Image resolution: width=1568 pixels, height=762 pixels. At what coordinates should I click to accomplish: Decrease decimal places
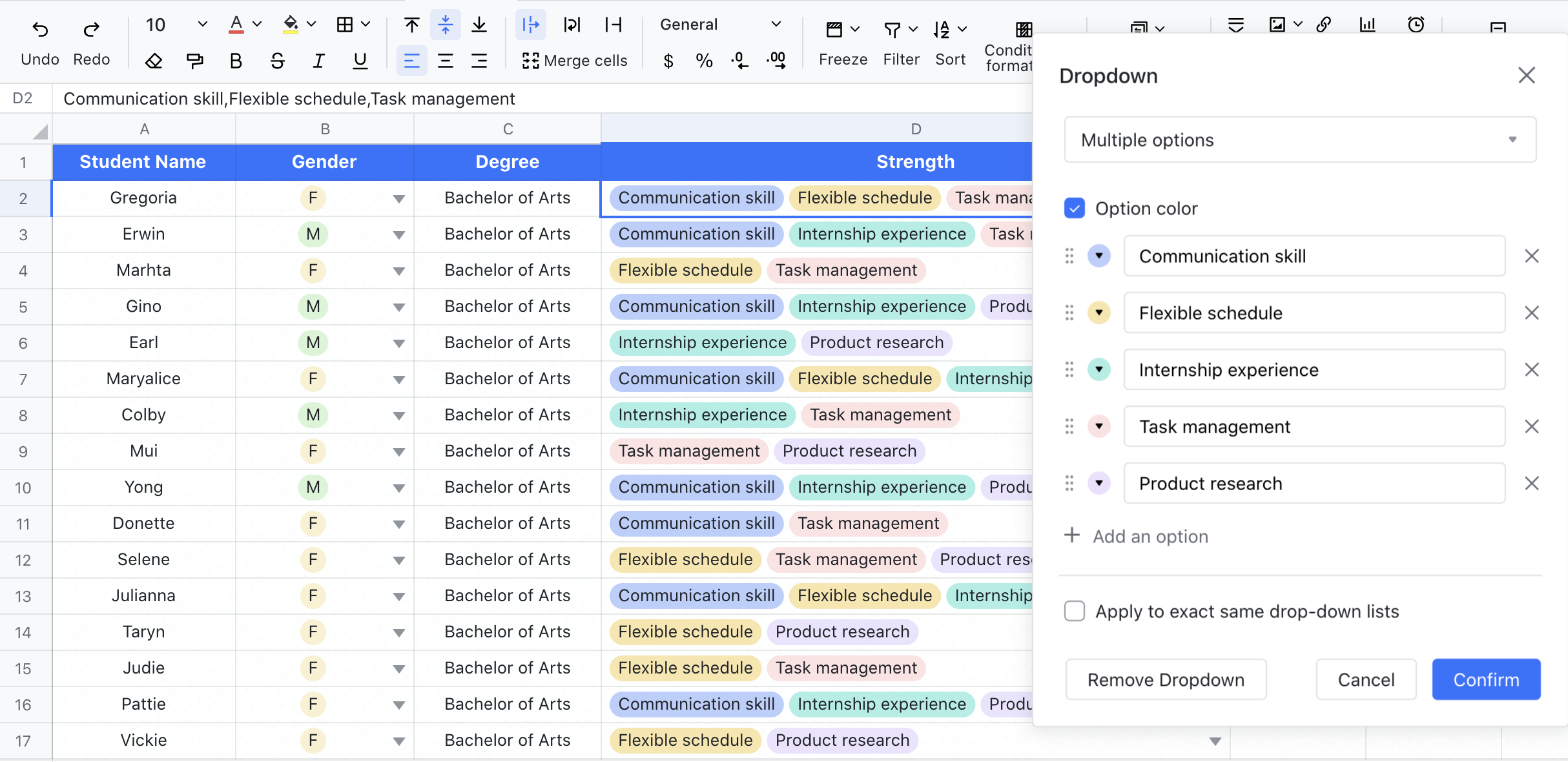[739, 61]
